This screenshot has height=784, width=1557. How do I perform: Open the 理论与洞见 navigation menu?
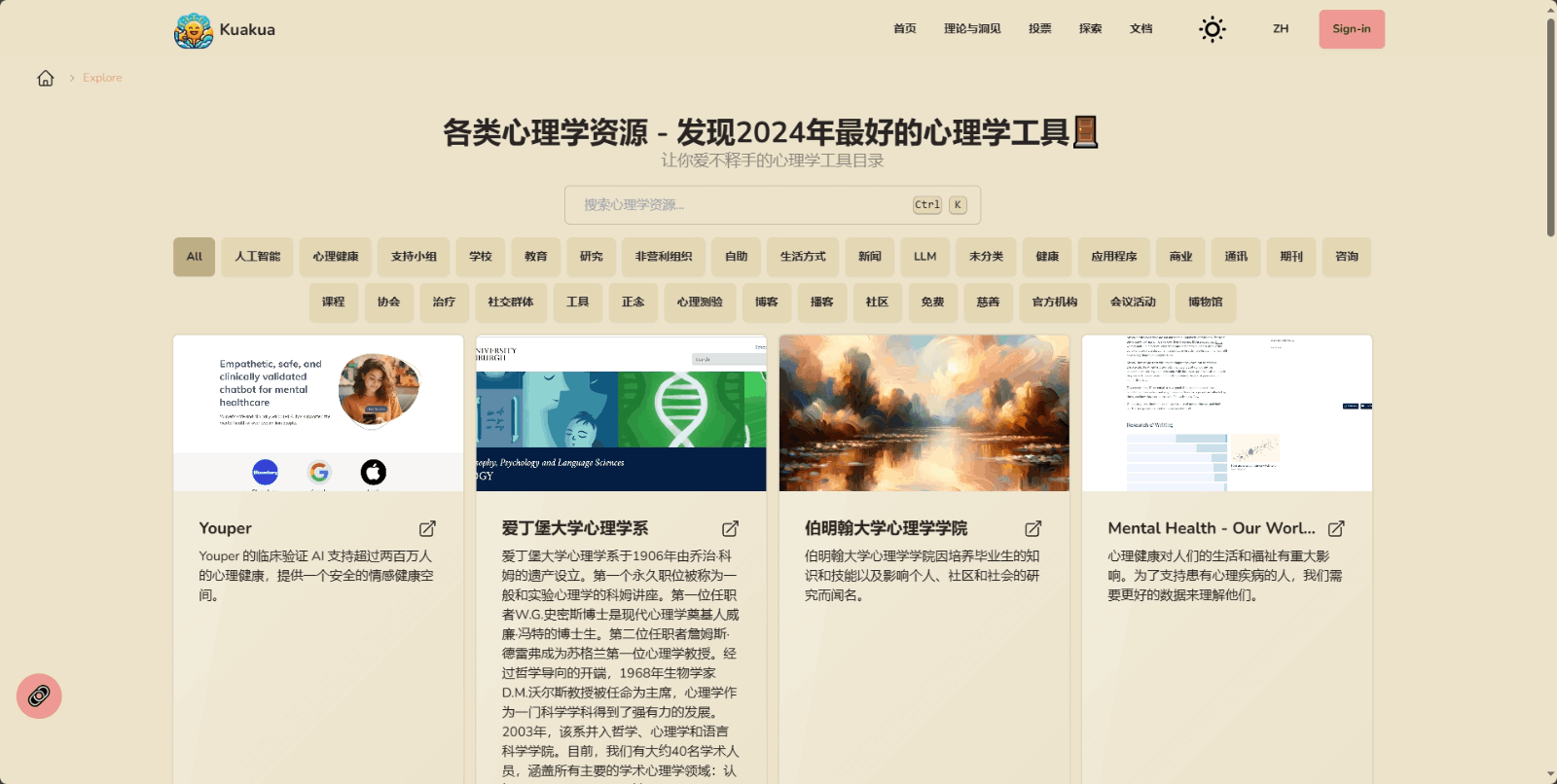pyautogui.click(x=971, y=29)
